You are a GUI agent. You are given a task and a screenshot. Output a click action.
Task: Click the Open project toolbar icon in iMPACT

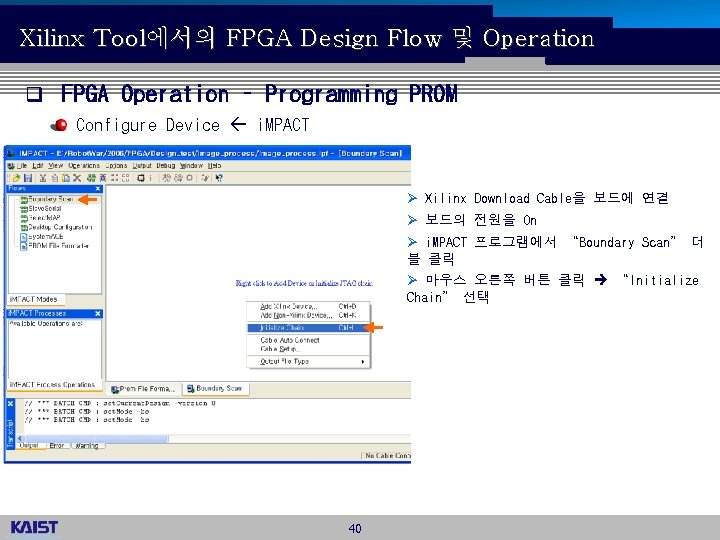pyautogui.click(x=17, y=178)
